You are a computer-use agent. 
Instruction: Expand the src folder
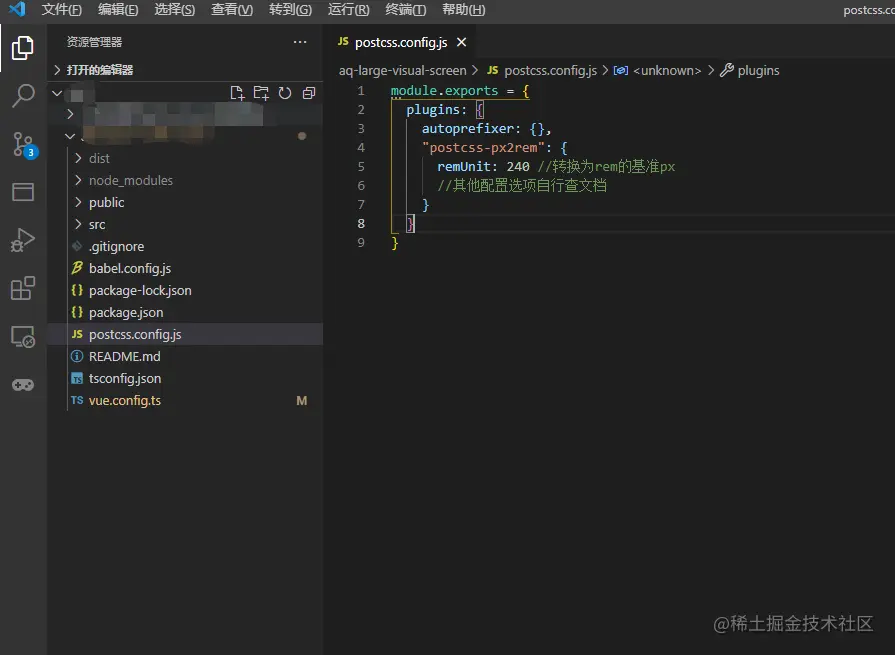[x=97, y=224]
